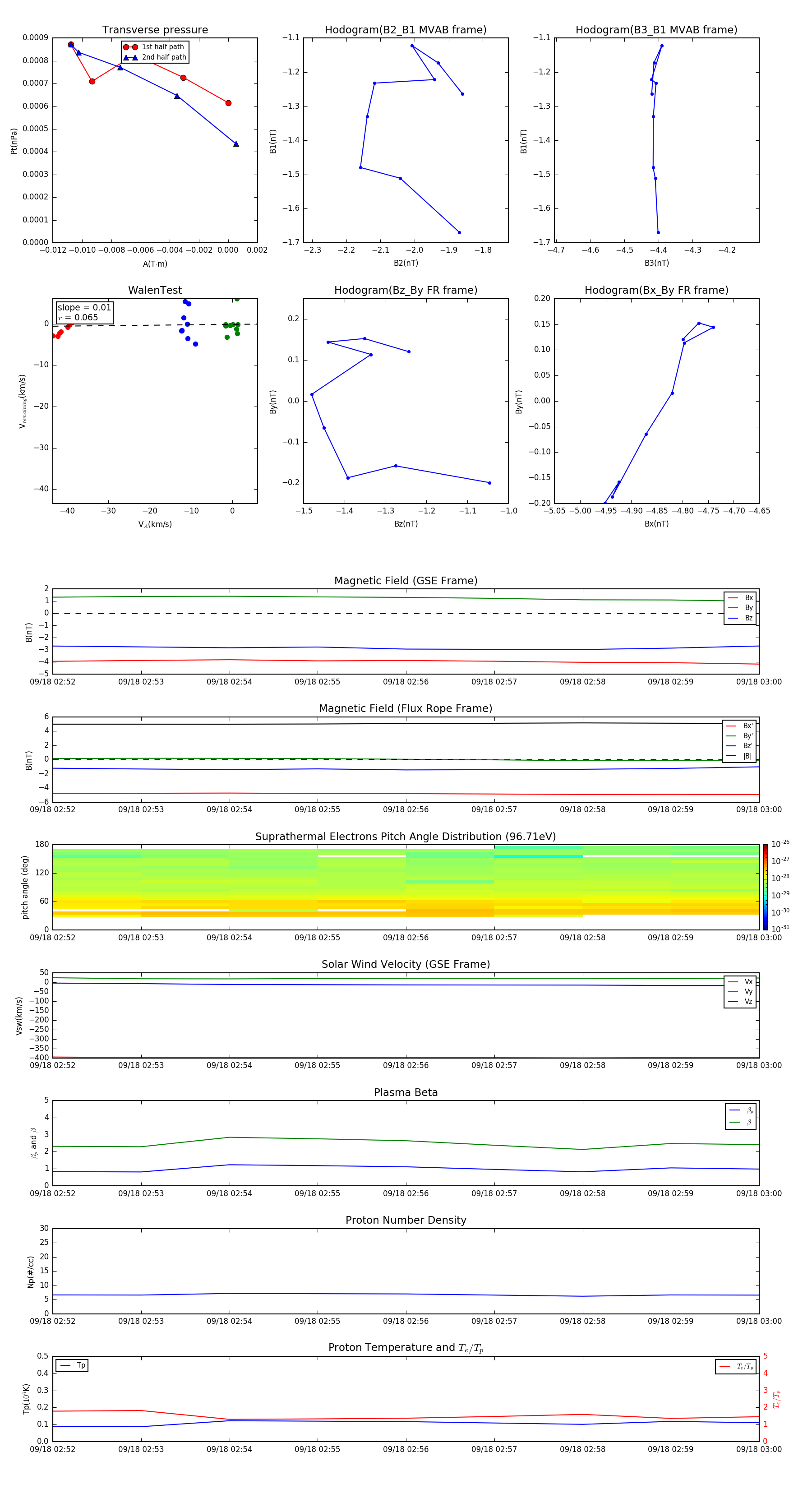
Task: Click the "r = 0.065" annotation text
Action: [x=78, y=317]
